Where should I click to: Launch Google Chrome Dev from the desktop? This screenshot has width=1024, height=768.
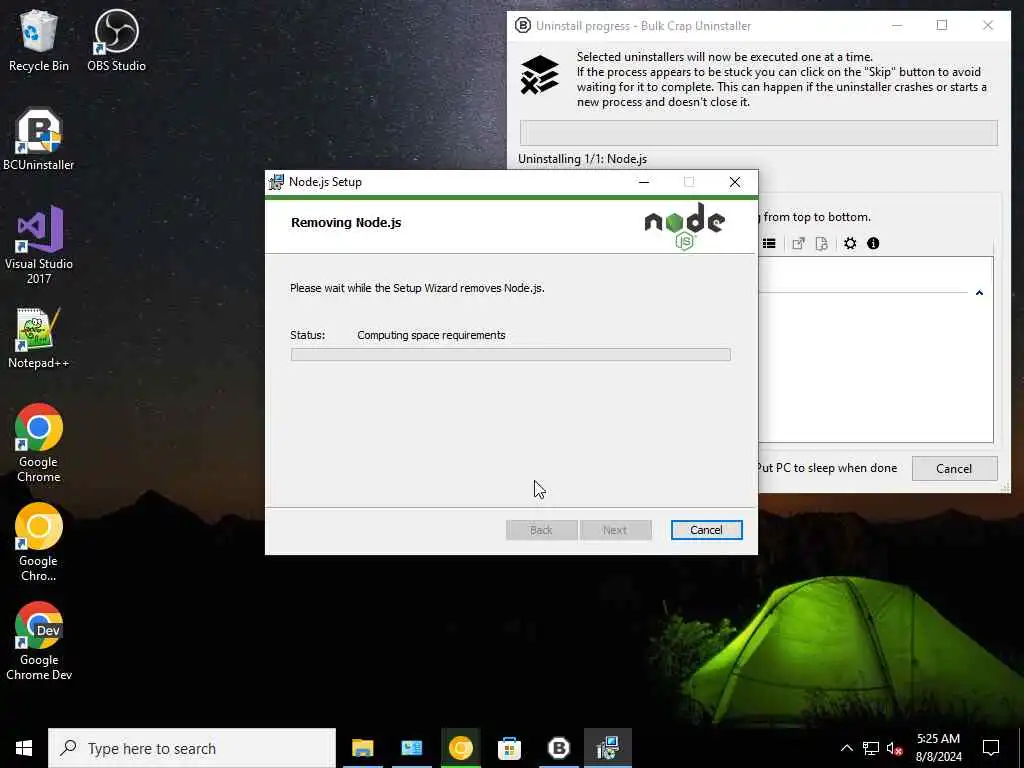pos(39,641)
